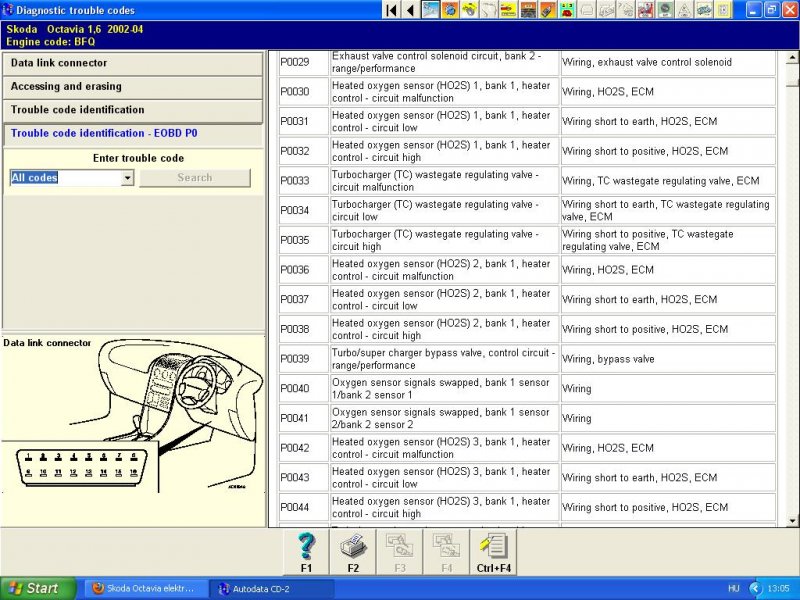Select the P0037 code cell
Viewport: 800px width, 600px height.
(x=303, y=299)
